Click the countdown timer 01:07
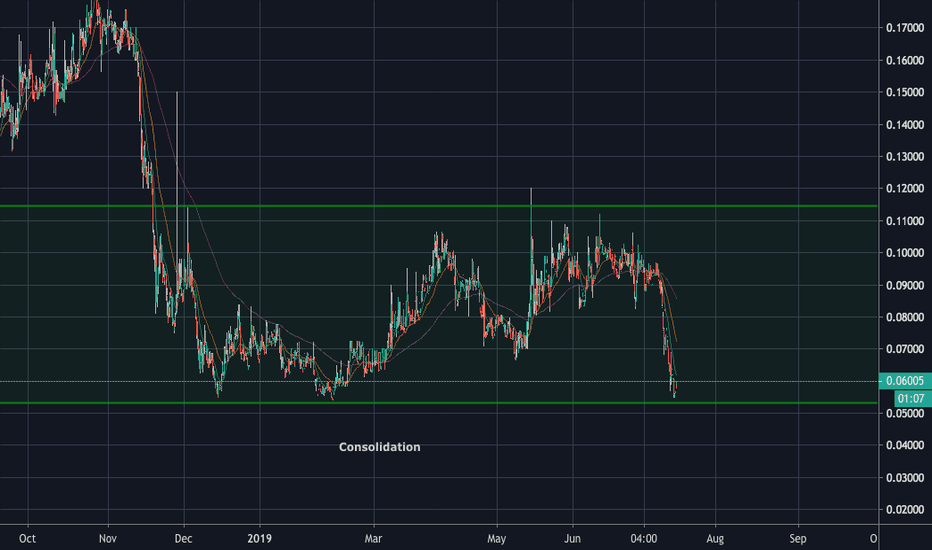 tap(912, 398)
